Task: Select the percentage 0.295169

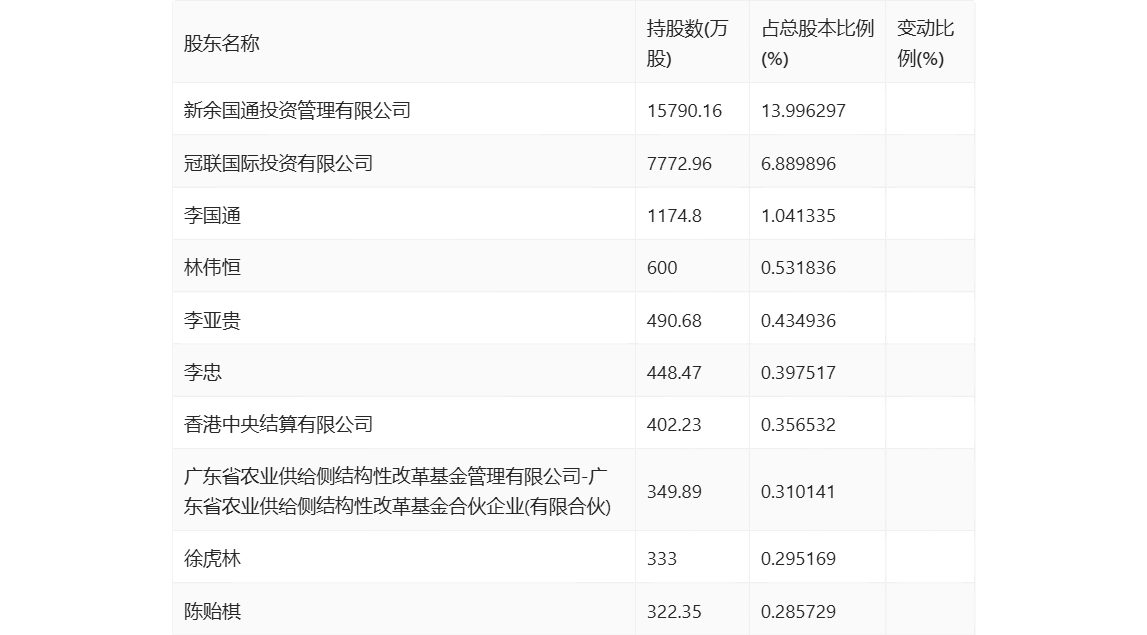Action: pos(798,559)
